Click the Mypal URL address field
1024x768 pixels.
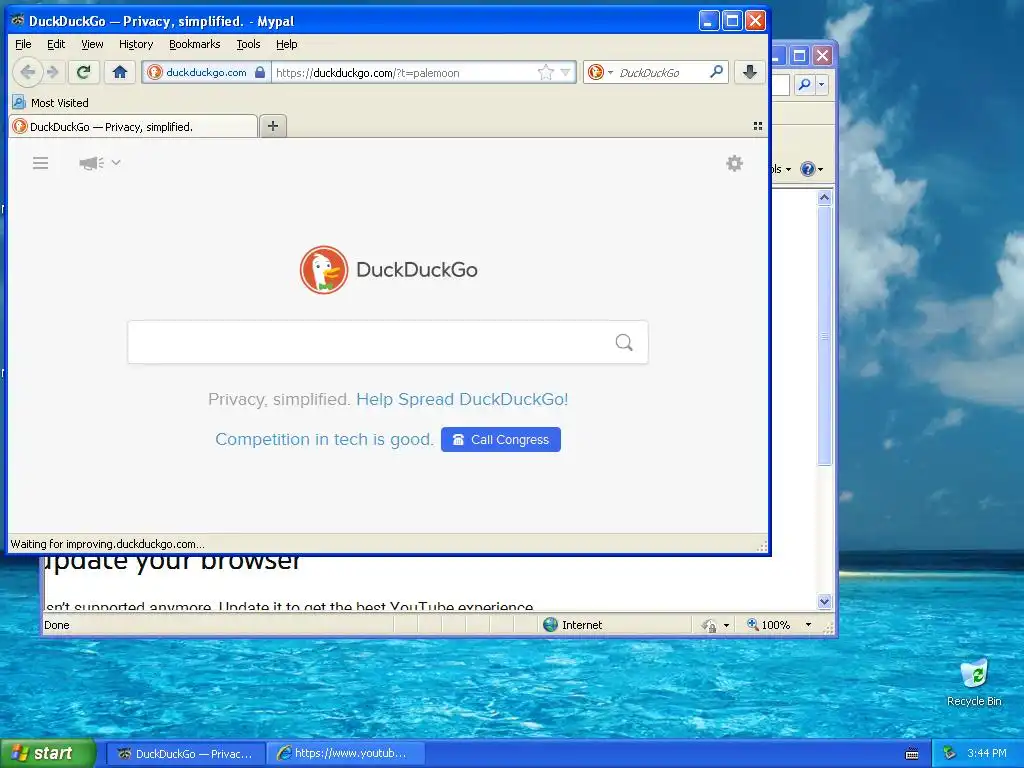402,72
